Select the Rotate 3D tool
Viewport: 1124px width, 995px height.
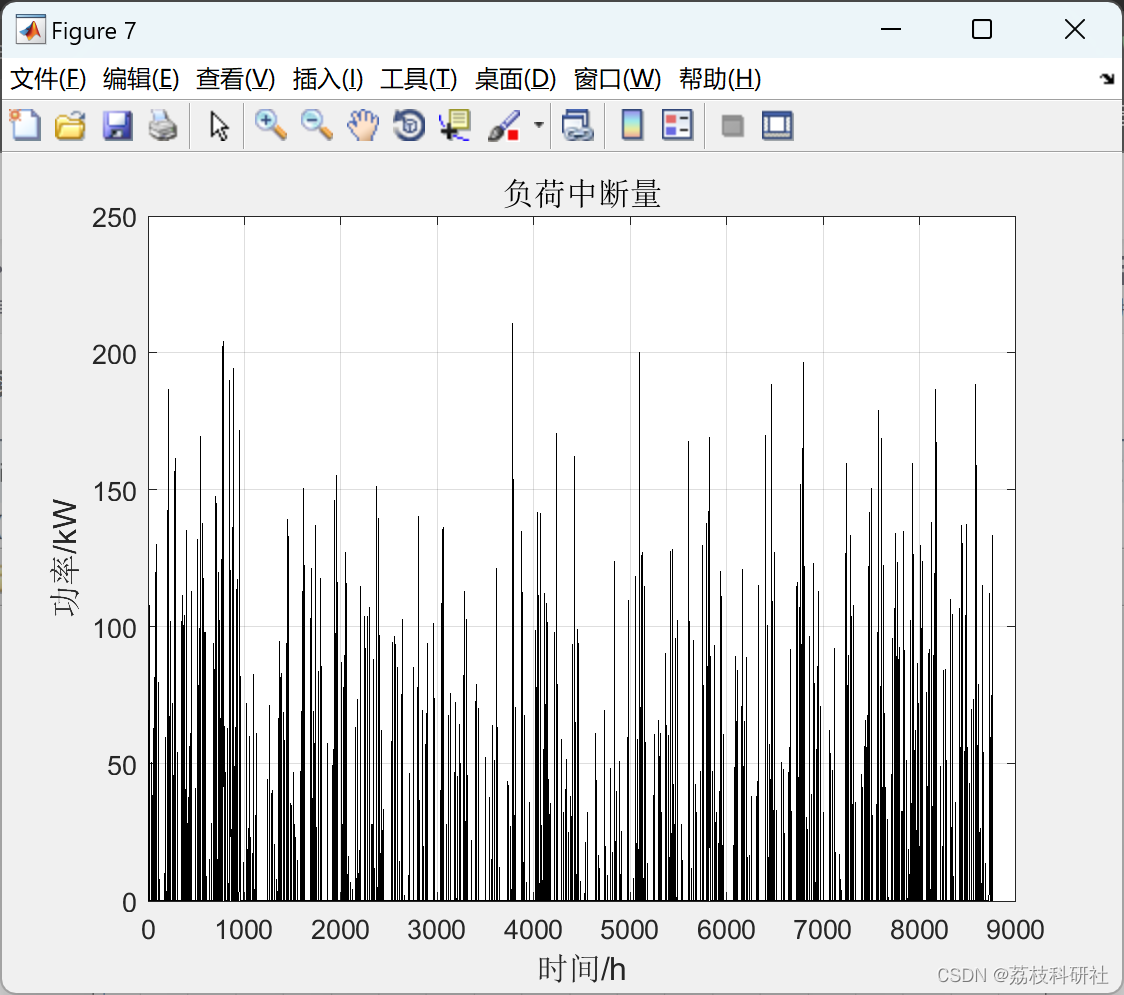tap(409, 125)
